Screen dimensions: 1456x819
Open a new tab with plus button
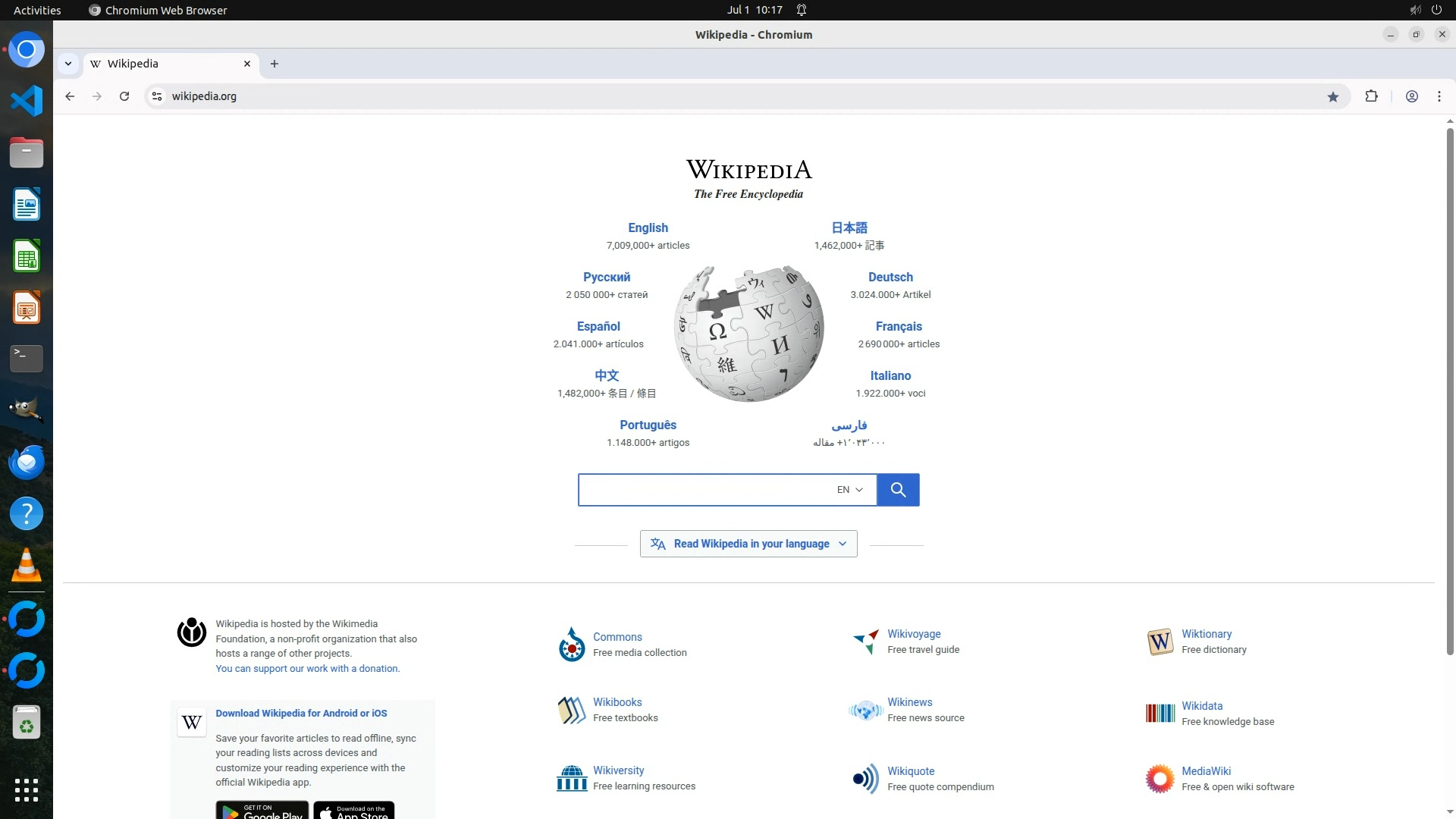pyautogui.click(x=275, y=64)
